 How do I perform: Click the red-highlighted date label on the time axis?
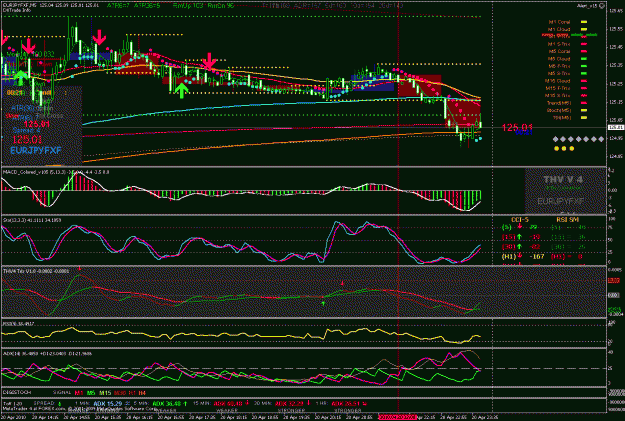397,417
